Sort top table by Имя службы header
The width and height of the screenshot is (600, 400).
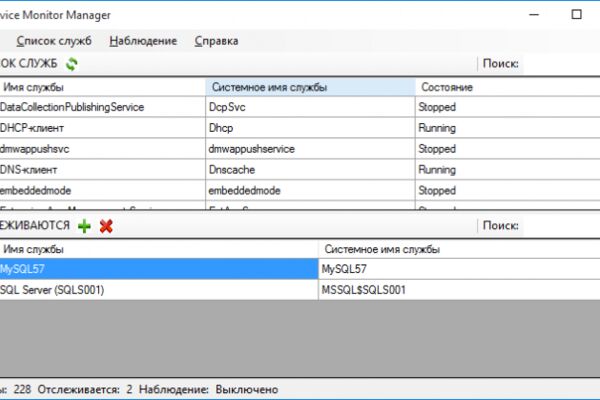click(103, 87)
